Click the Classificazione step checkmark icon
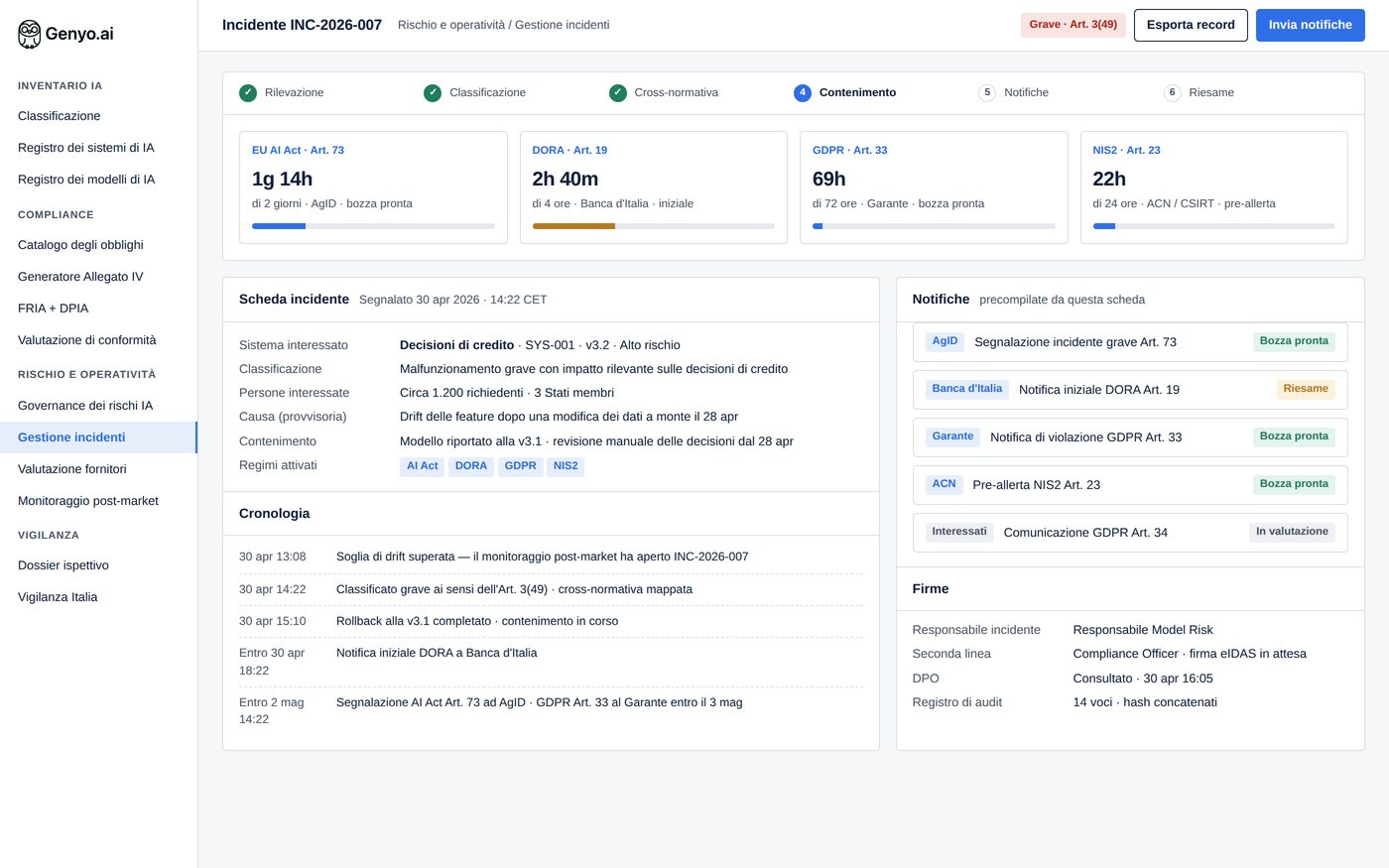Viewport: 1389px width, 868px height. click(x=433, y=93)
